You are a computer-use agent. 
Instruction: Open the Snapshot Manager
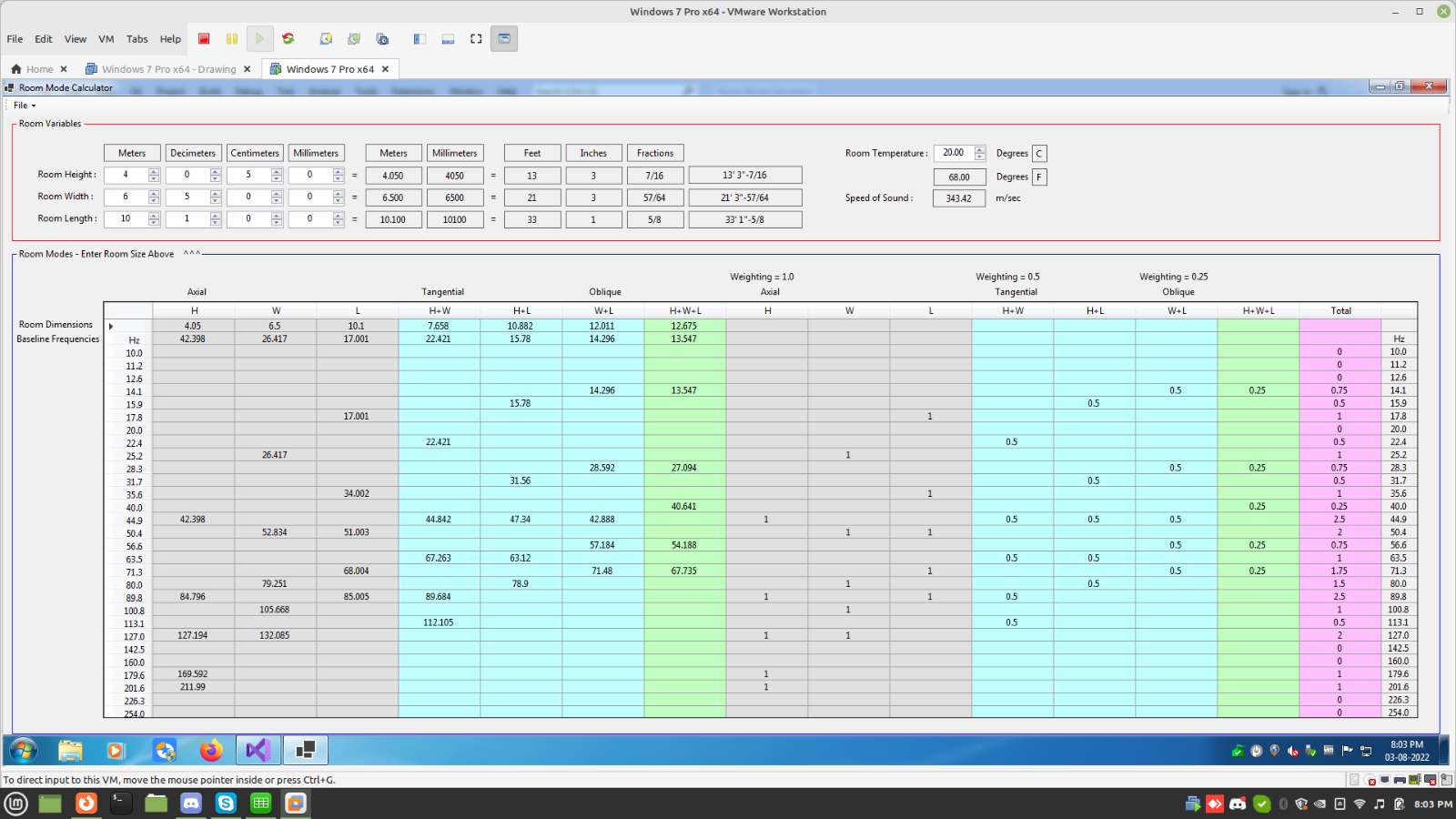[382, 39]
